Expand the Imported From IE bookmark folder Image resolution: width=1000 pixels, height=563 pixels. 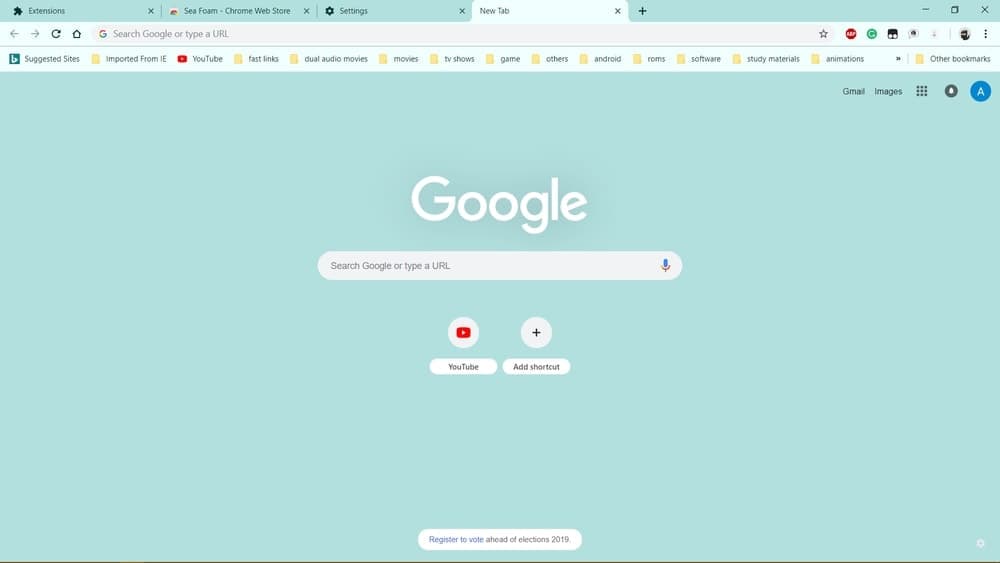(x=129, y=59)
